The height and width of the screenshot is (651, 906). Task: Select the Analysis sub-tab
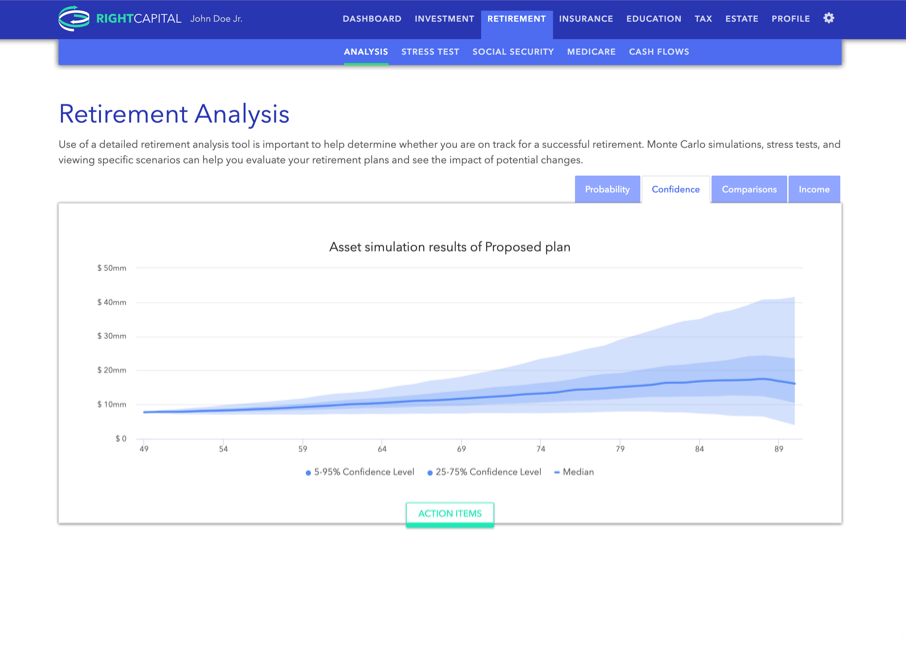point(366,52)
